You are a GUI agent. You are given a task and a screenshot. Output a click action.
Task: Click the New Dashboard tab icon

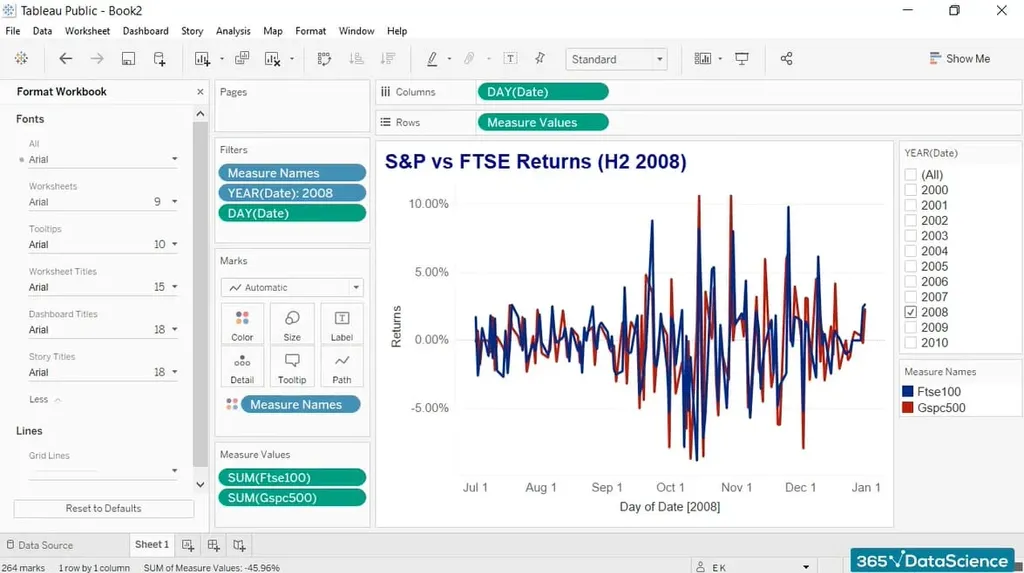214,545
